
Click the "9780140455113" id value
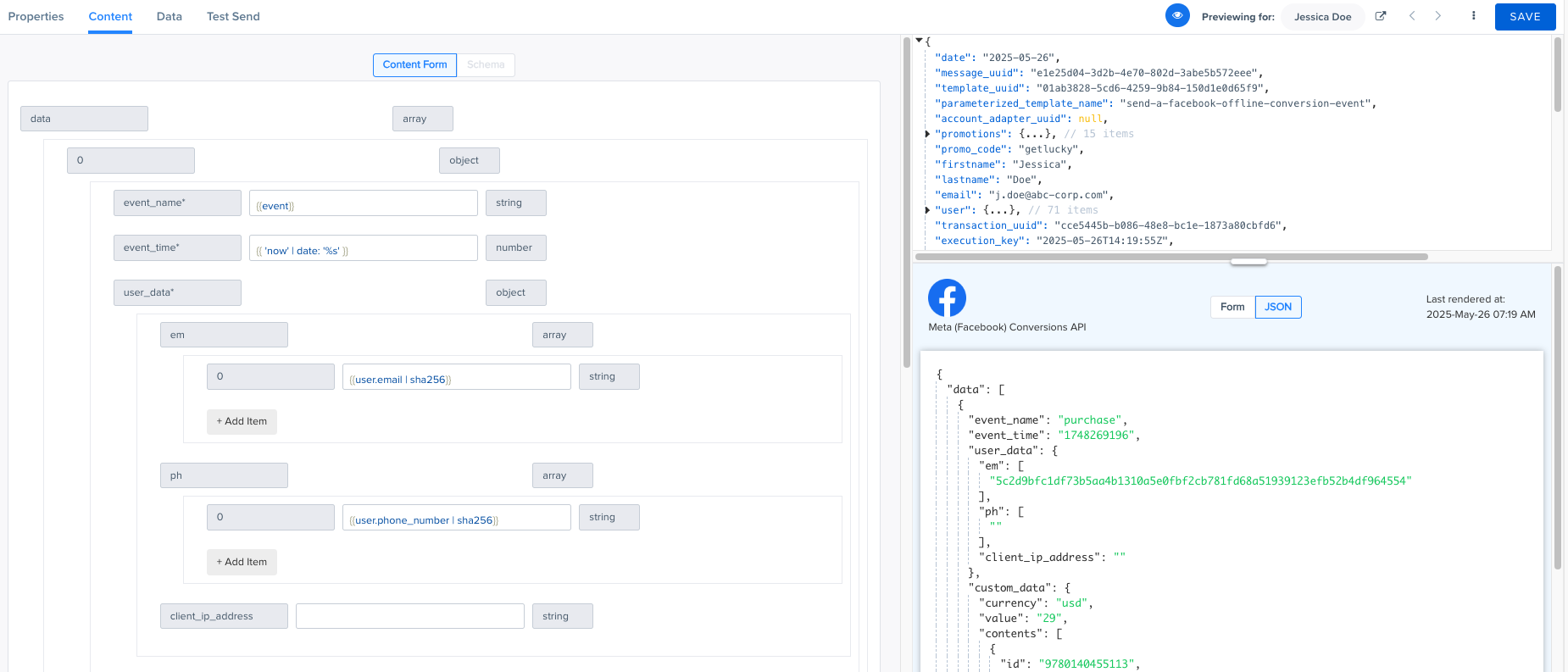pyautogui.click(x=1087, y=664)
